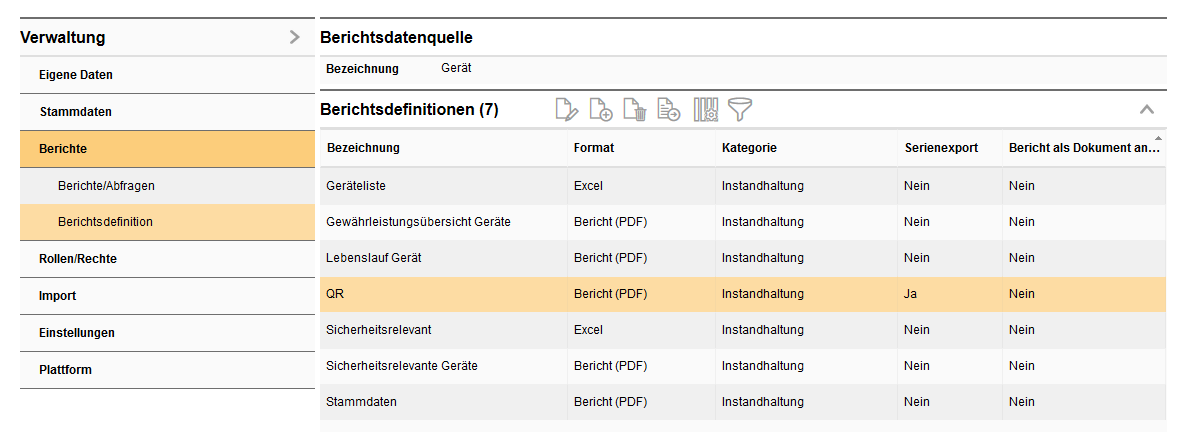
Task: Click the export report definition icon
Action: pyautogui.click(x=669, y=109)
